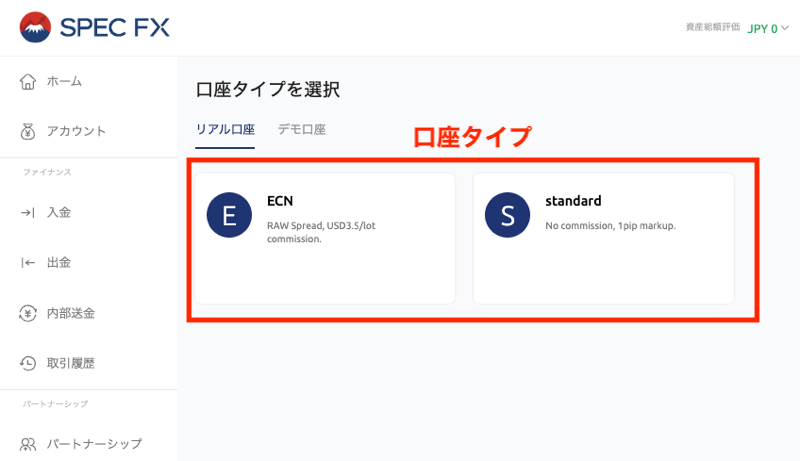Click the standard circle S avatar

[507, 215]
